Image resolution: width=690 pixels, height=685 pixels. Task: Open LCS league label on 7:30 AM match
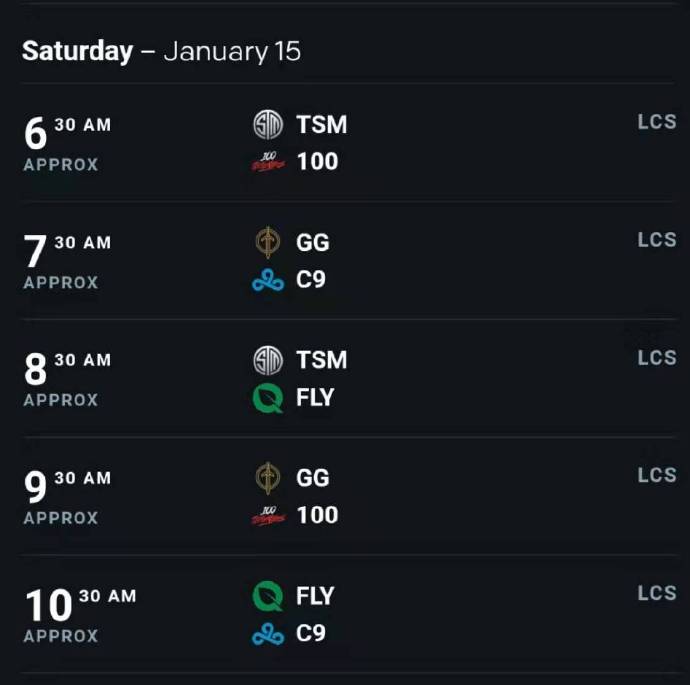click(x=657, y=240)
